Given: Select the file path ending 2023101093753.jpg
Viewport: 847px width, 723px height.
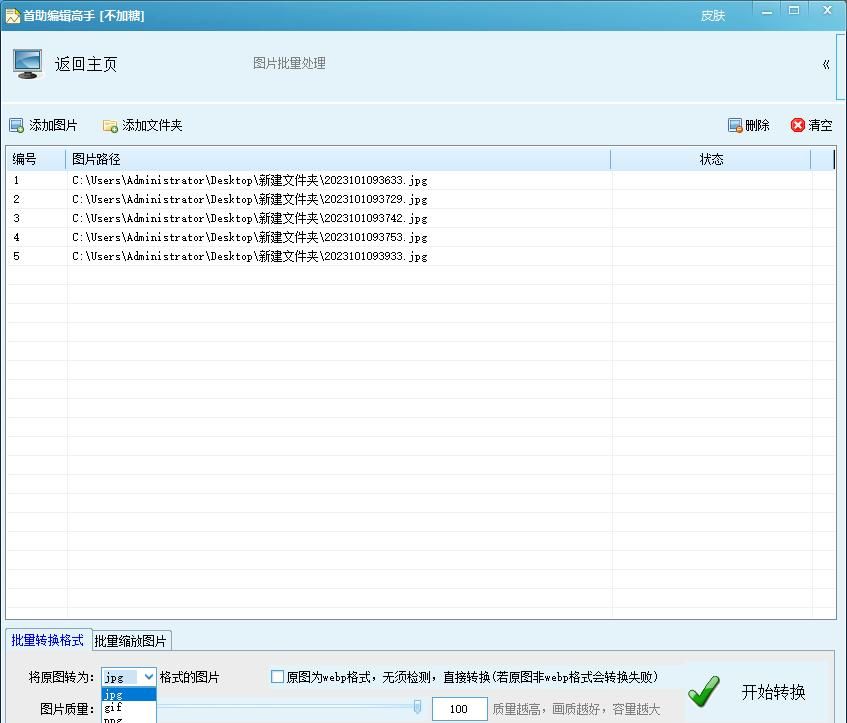Looking at the screenshot, I should (x=250, y=237).
